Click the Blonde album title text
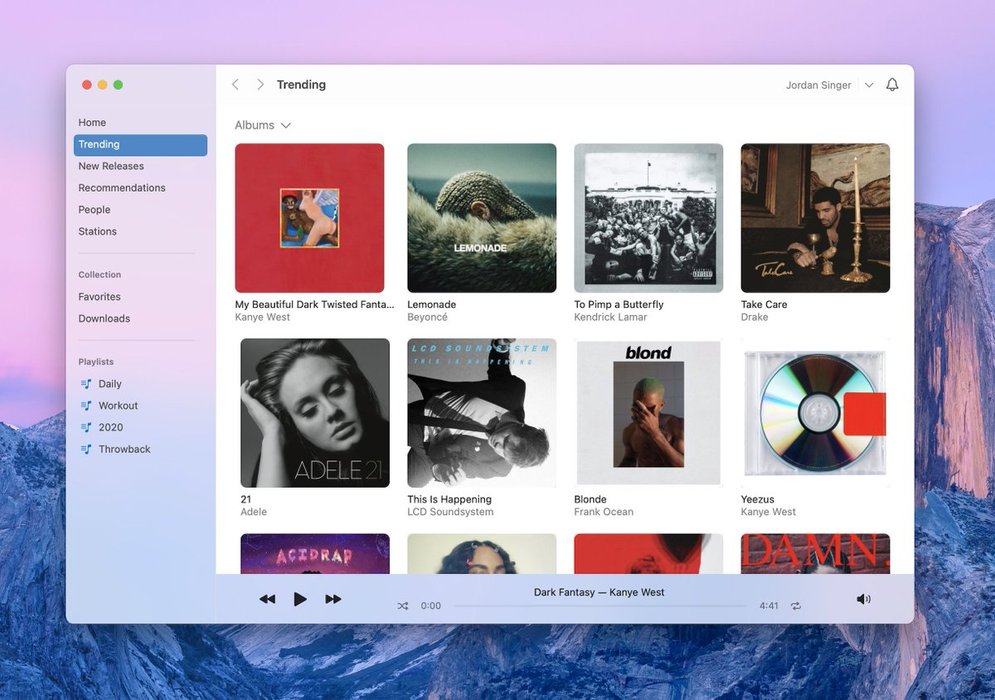Screen dimensions: 995x700 point(590,499)
